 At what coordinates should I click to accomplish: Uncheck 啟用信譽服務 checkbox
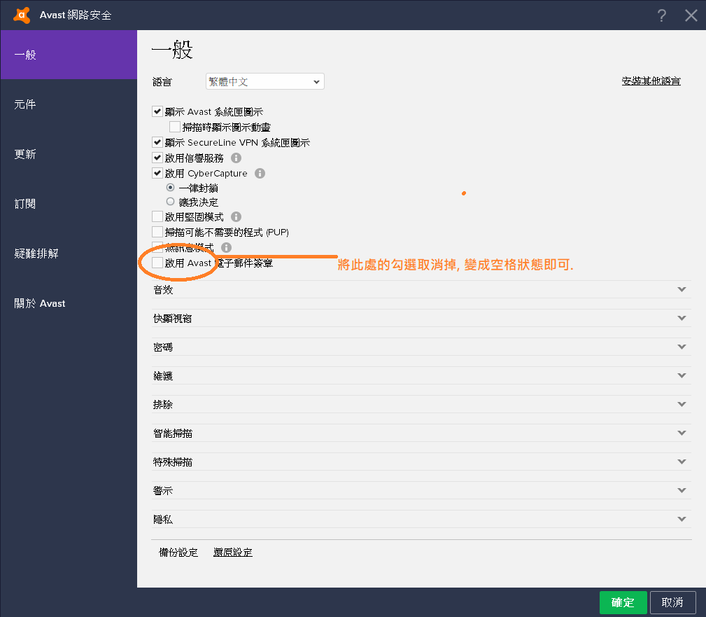tap(157, 158)
